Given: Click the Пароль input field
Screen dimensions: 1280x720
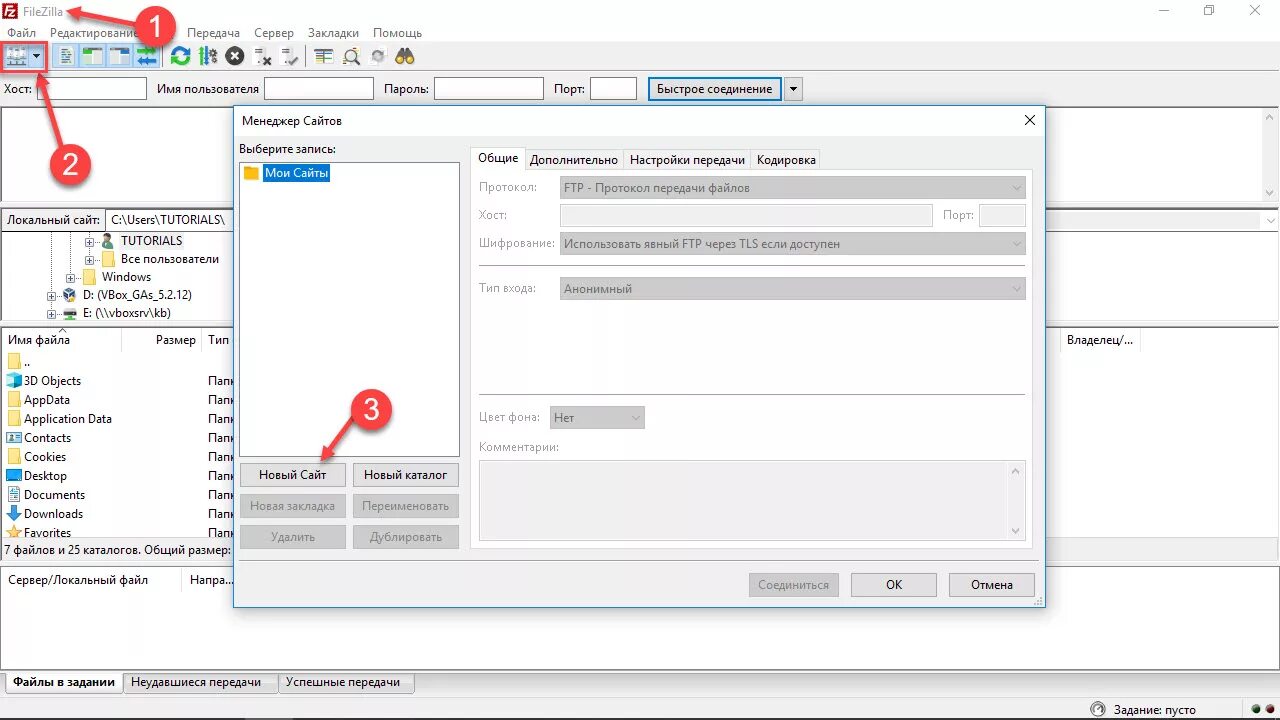Looking at the screenshot, I should tap(489, 89).
